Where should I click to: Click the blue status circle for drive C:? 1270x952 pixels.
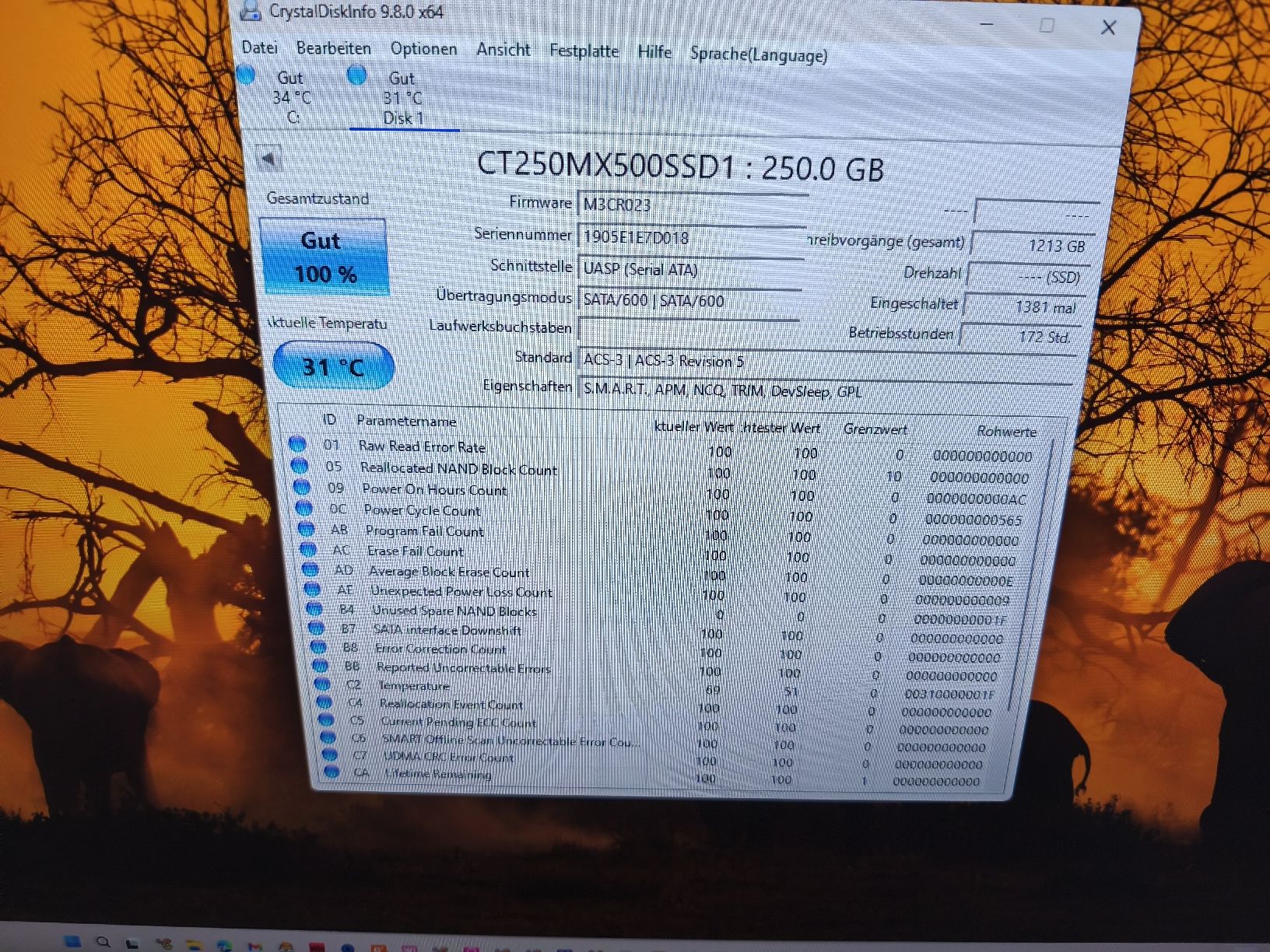click(x=246, y=75)
